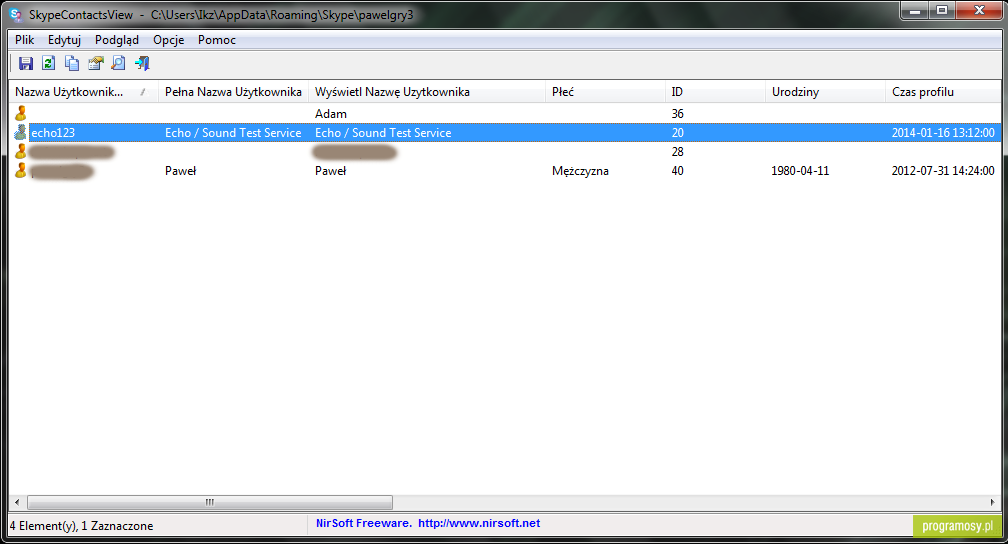
Task: Open the Pomoc menu
Action: tap(217, 40)
